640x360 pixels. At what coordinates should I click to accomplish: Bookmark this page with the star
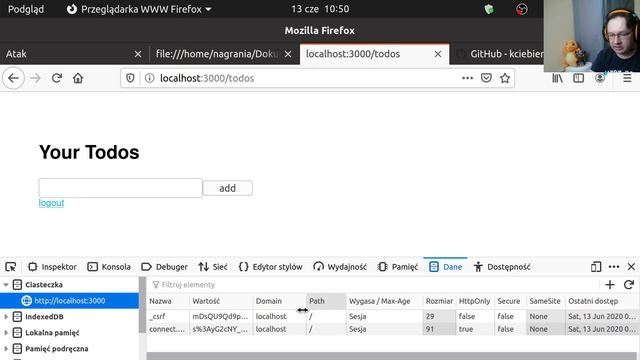(x=505, y=78)
